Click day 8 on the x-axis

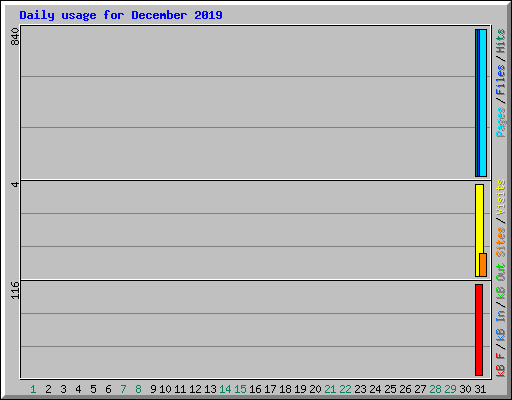pos(138,389)
